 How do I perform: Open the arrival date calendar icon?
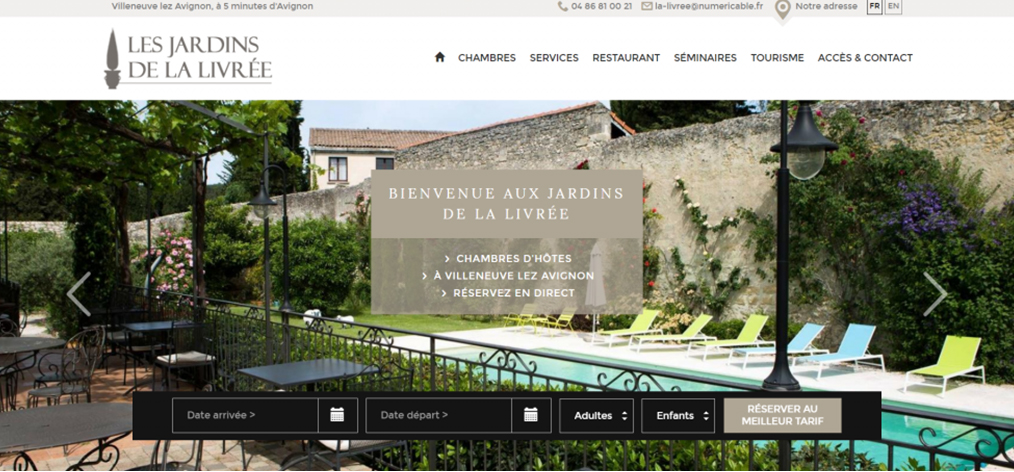337,415
